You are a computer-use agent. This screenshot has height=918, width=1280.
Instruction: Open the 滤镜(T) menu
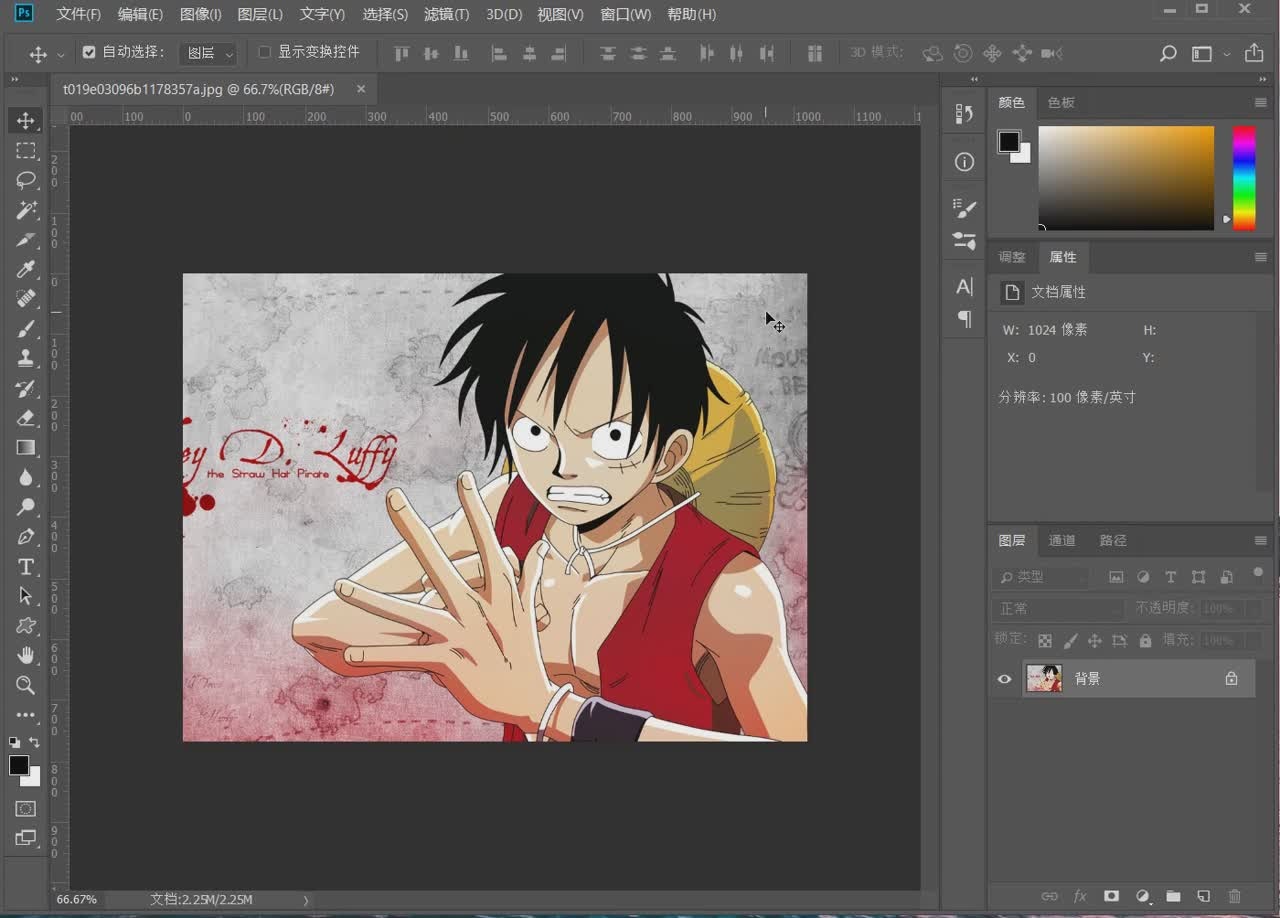pyautogui.click(x=446, y=15)
